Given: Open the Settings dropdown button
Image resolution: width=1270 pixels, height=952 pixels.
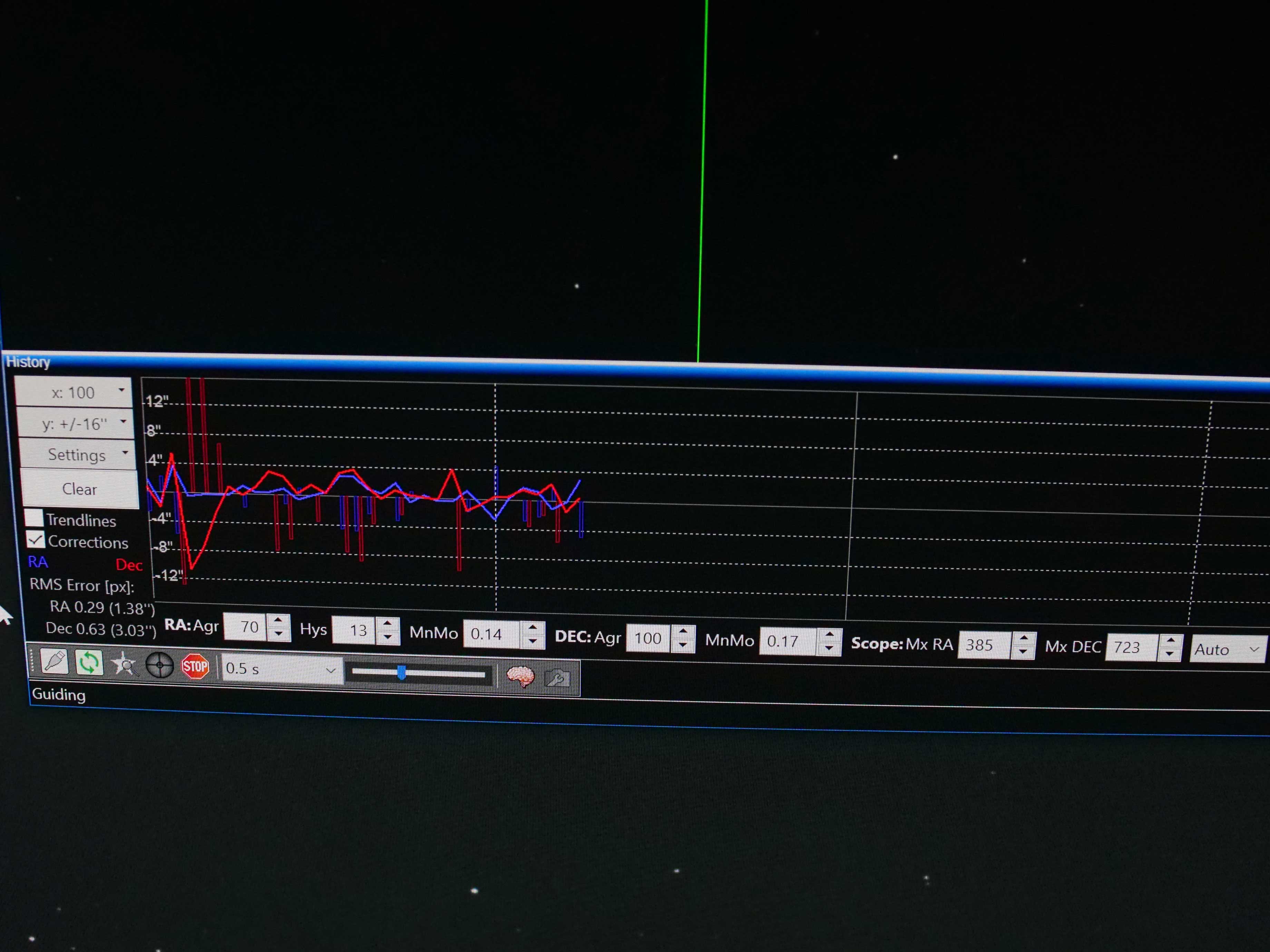Looking at the screenshot, I should click(x=78, y=455).
